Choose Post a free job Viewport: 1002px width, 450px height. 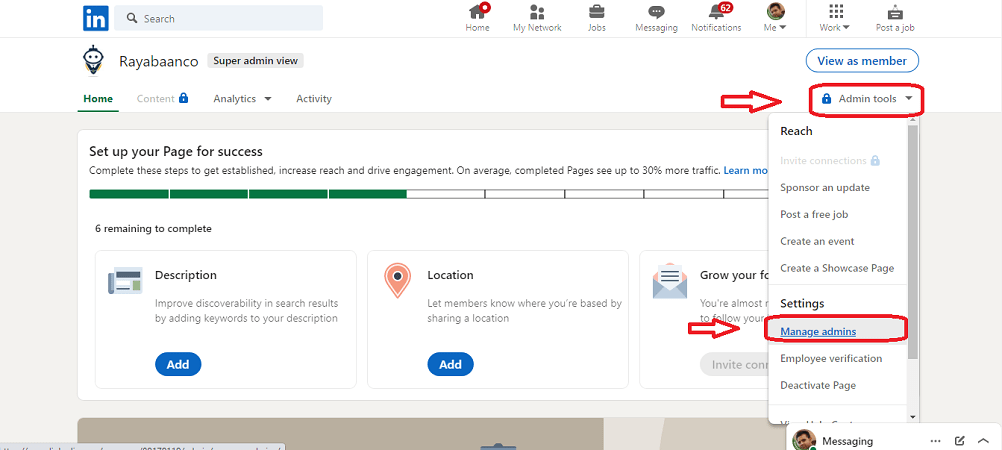click(814, 214)
